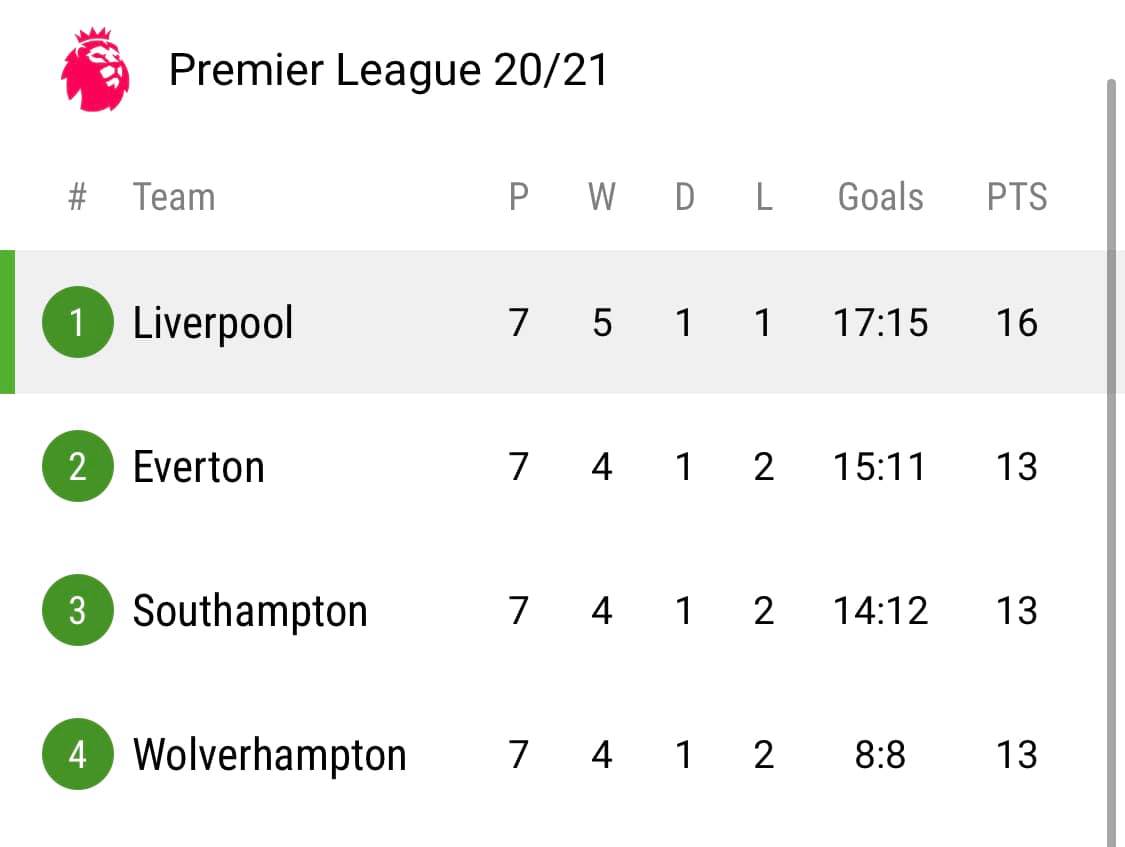Open the Premier League 20/21 title
1125x847 pixels.
tap(388, 70)
